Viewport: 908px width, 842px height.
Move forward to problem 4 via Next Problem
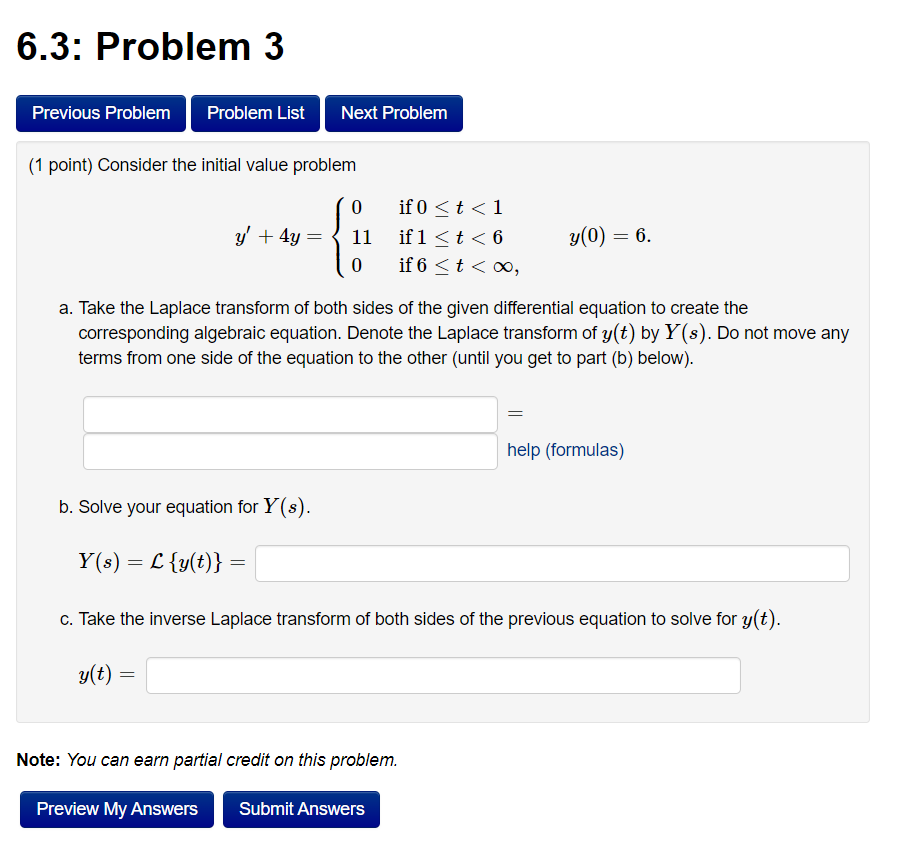pos(393,113)
